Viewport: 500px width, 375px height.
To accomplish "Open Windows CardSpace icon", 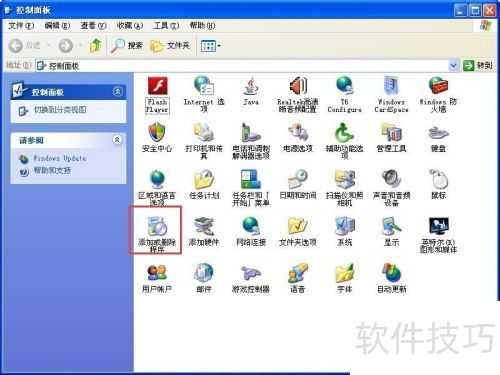I will tap(391, 86).
